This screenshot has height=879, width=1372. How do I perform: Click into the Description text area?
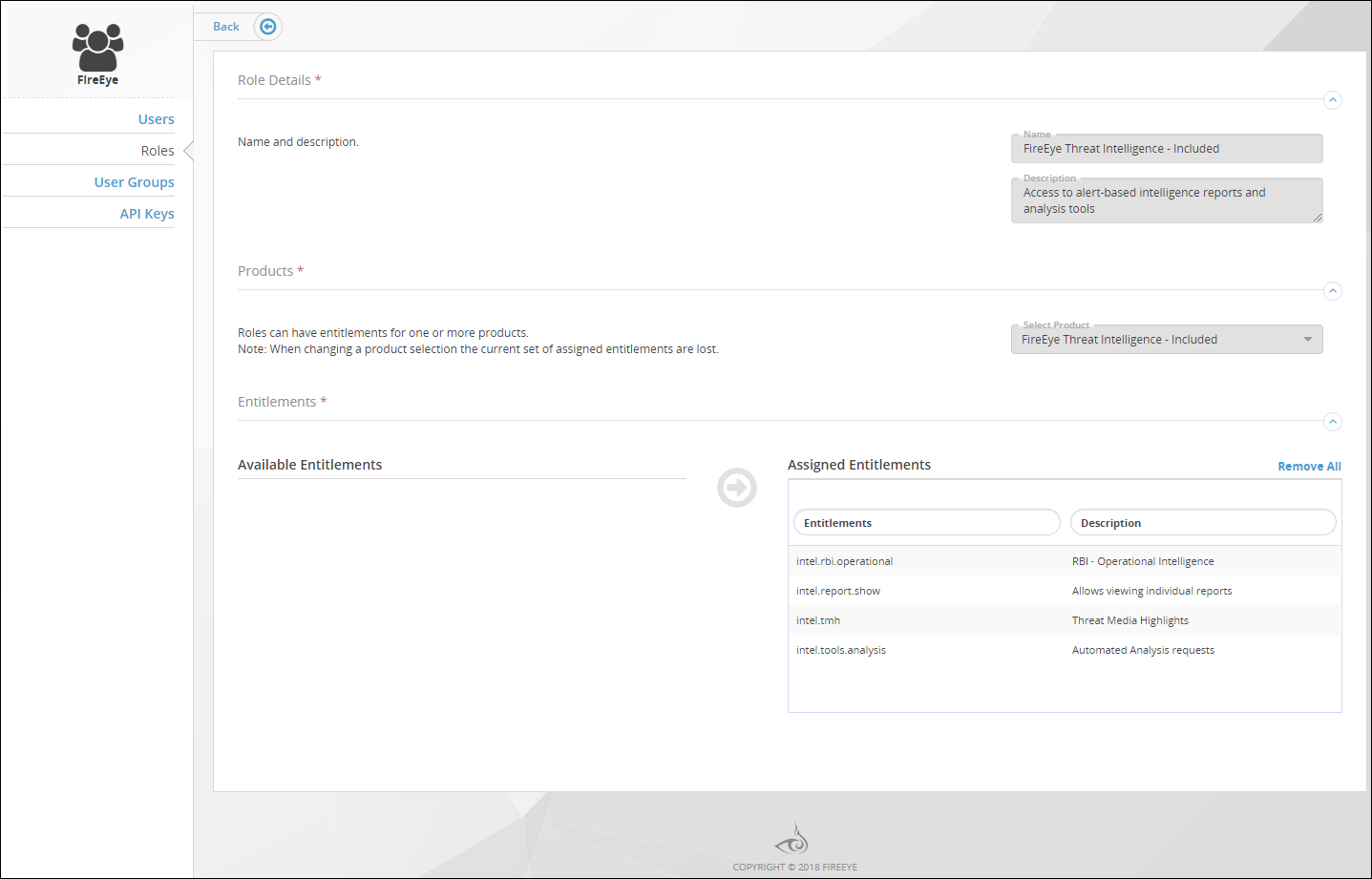1167,200
